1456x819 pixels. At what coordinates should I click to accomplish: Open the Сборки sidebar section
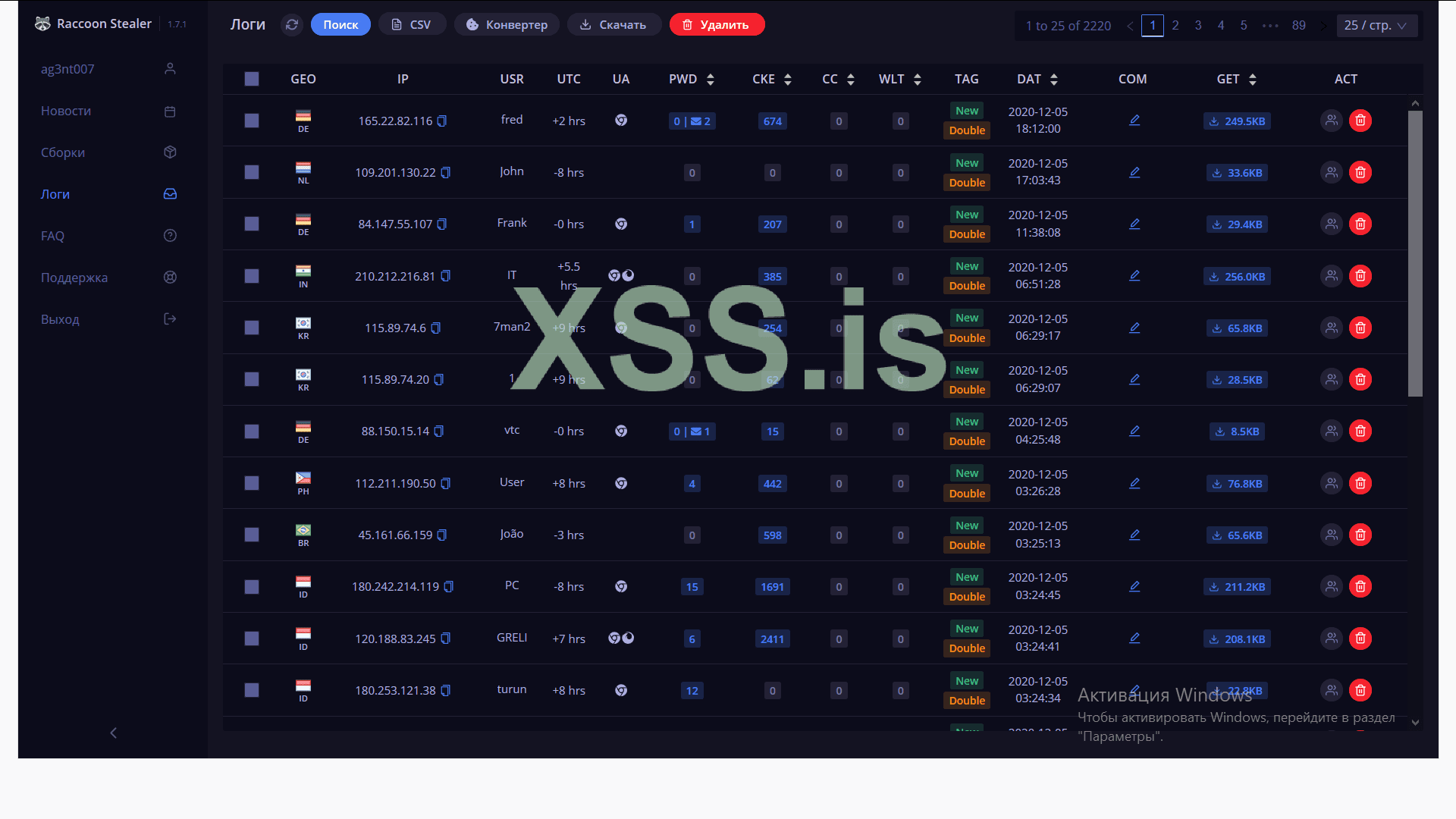63,152
